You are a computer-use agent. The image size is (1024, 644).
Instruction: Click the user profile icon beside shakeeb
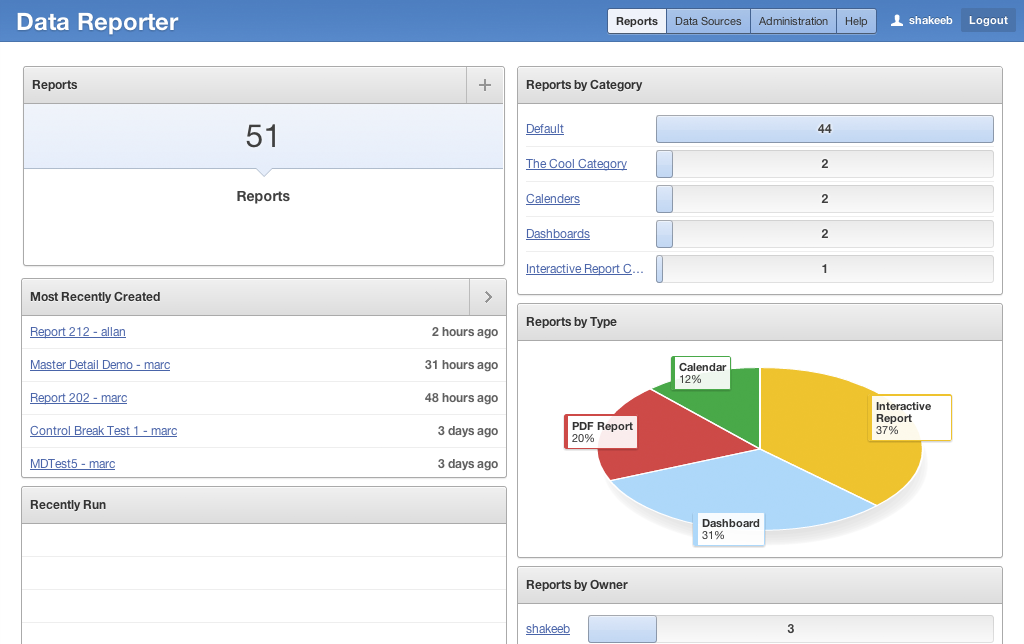tap(897, 21)
